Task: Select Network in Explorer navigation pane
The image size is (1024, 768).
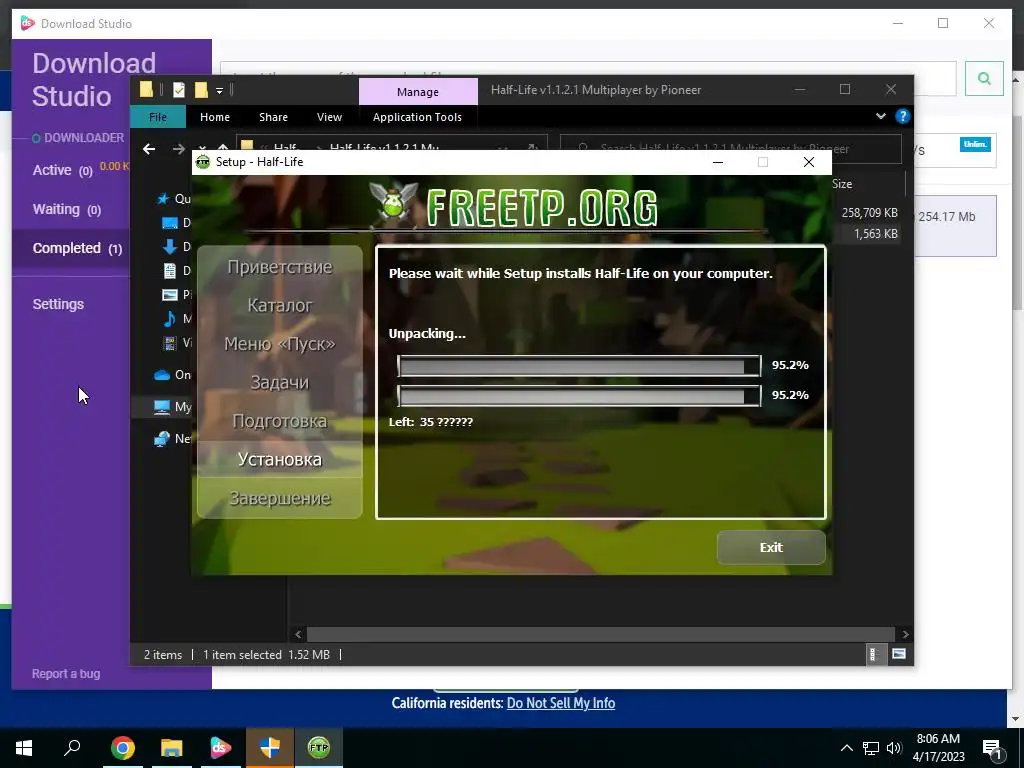Action: (x=162, y=439)
